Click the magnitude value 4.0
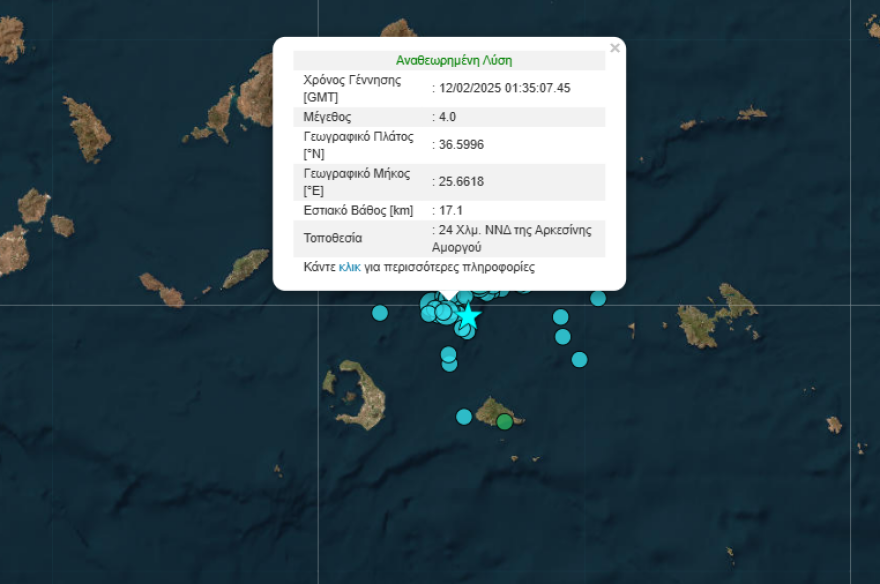 447,117
